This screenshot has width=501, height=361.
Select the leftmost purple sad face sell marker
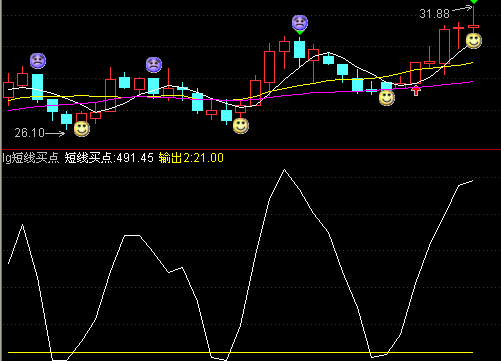[x=38, y=61]
